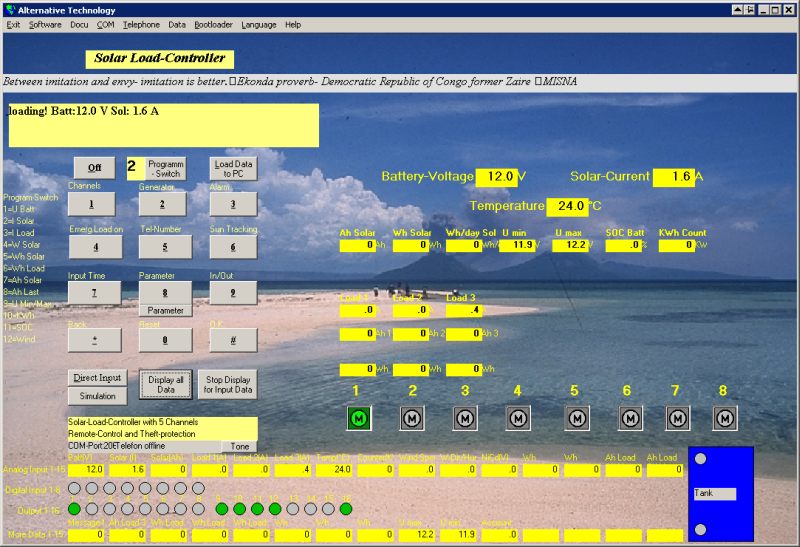Viewport: 800px width, 547px height.
Task: Toggle the green Output 9 indicator
Action: [221, 509]
